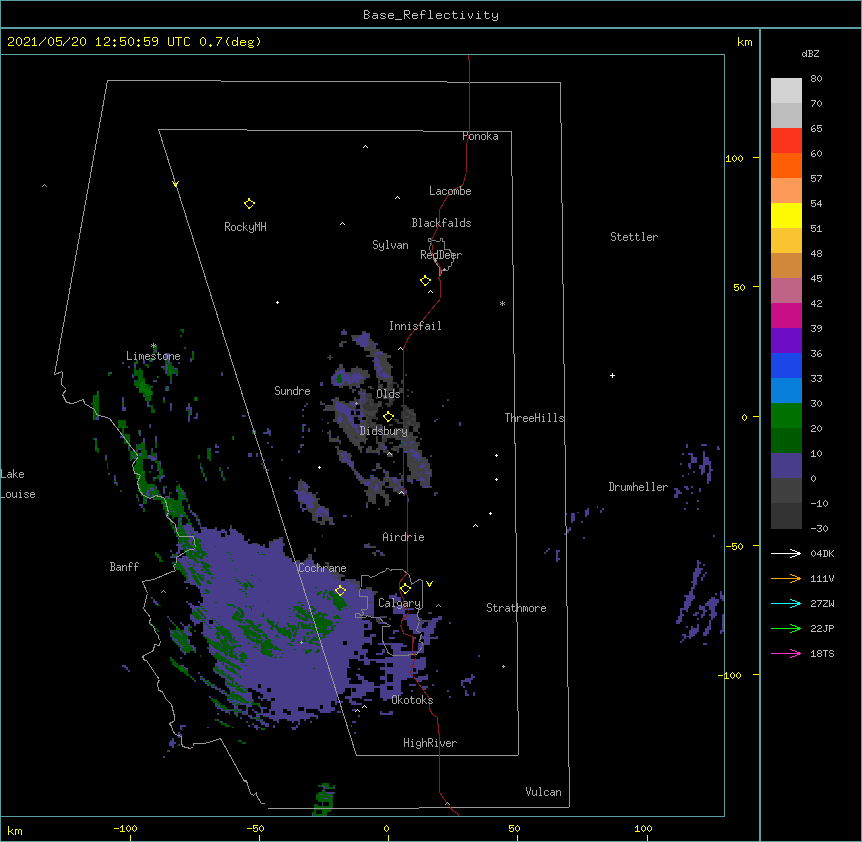Click the green echo patch below map bottom edge
The width and height of the screenshot is (862, 842).
pos(324,799)
